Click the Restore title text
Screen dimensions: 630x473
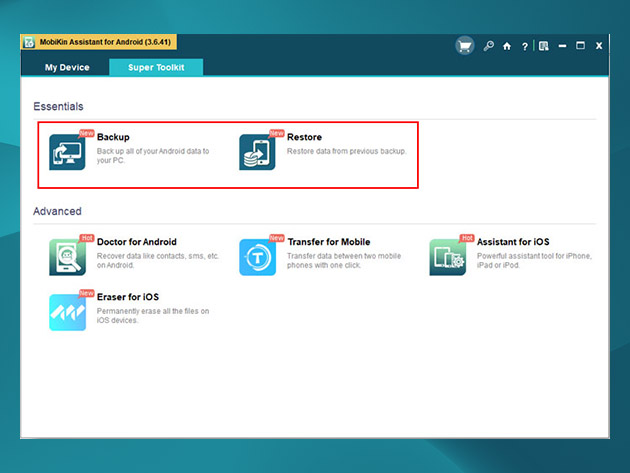304,137
